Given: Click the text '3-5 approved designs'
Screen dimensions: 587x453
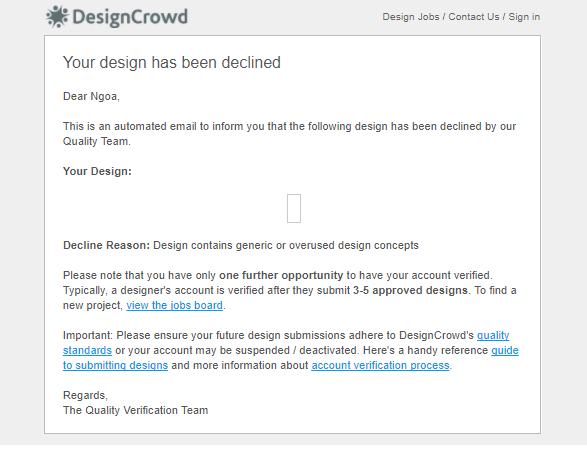Looking at the screenshot, I should pos(410,291).
